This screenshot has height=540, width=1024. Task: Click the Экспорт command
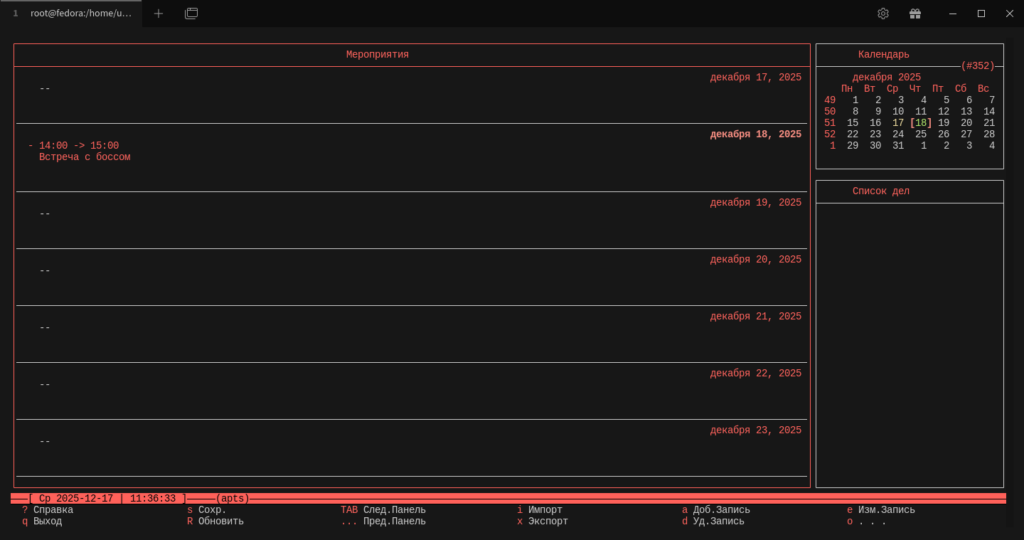pyautogui.click(x=547, y=521)
